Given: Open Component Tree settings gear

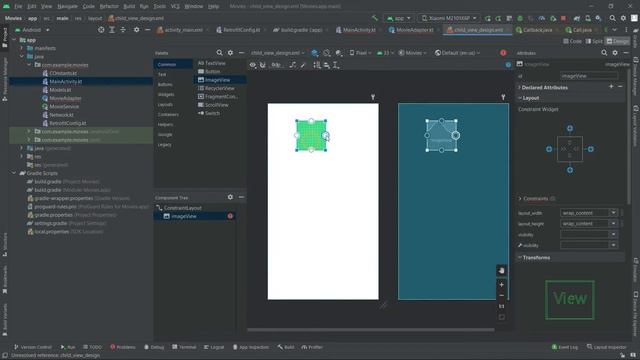Looking at the screenshot, I should click(230, 197).
